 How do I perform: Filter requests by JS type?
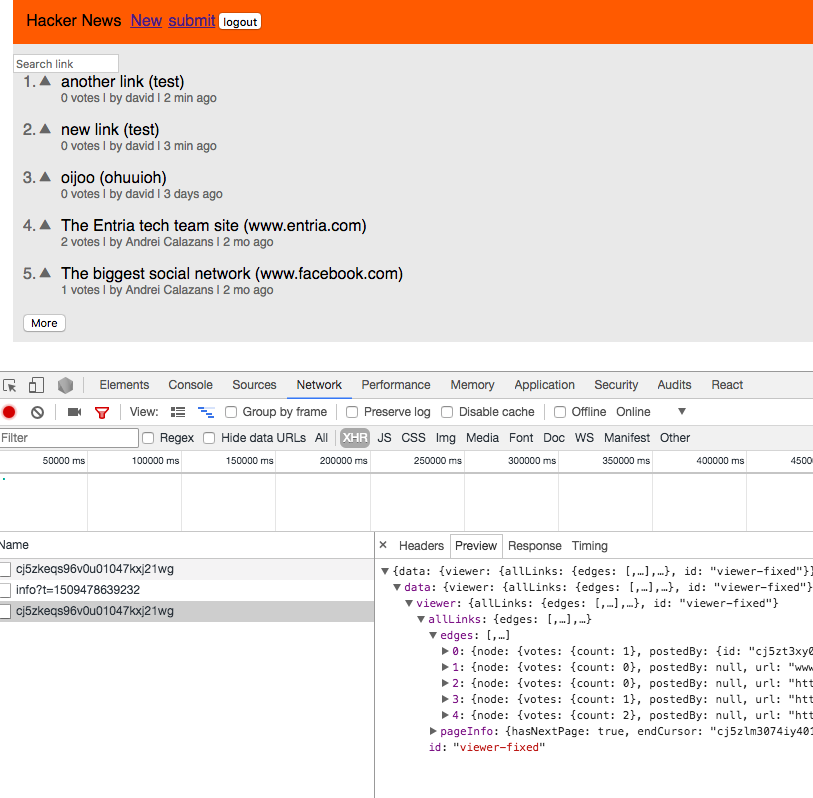point(384,438)
